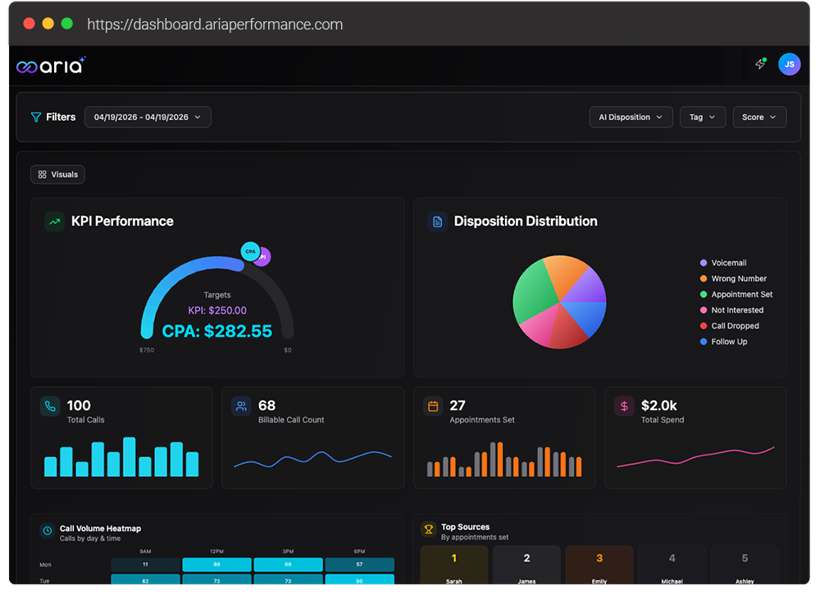Toggle Voicemail legend entry
820x595 pixels.
pyautogui.click(x=723, y=263)
